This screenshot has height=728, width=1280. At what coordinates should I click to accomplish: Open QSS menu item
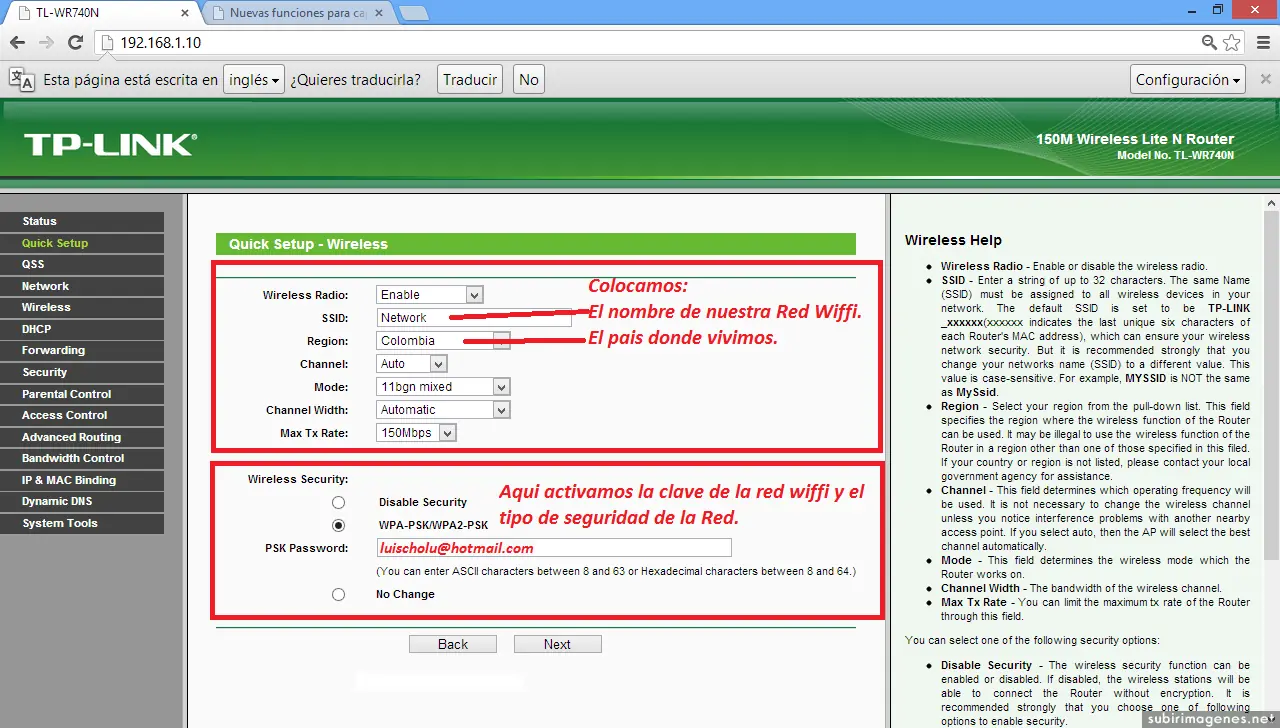tap(82, 264)
